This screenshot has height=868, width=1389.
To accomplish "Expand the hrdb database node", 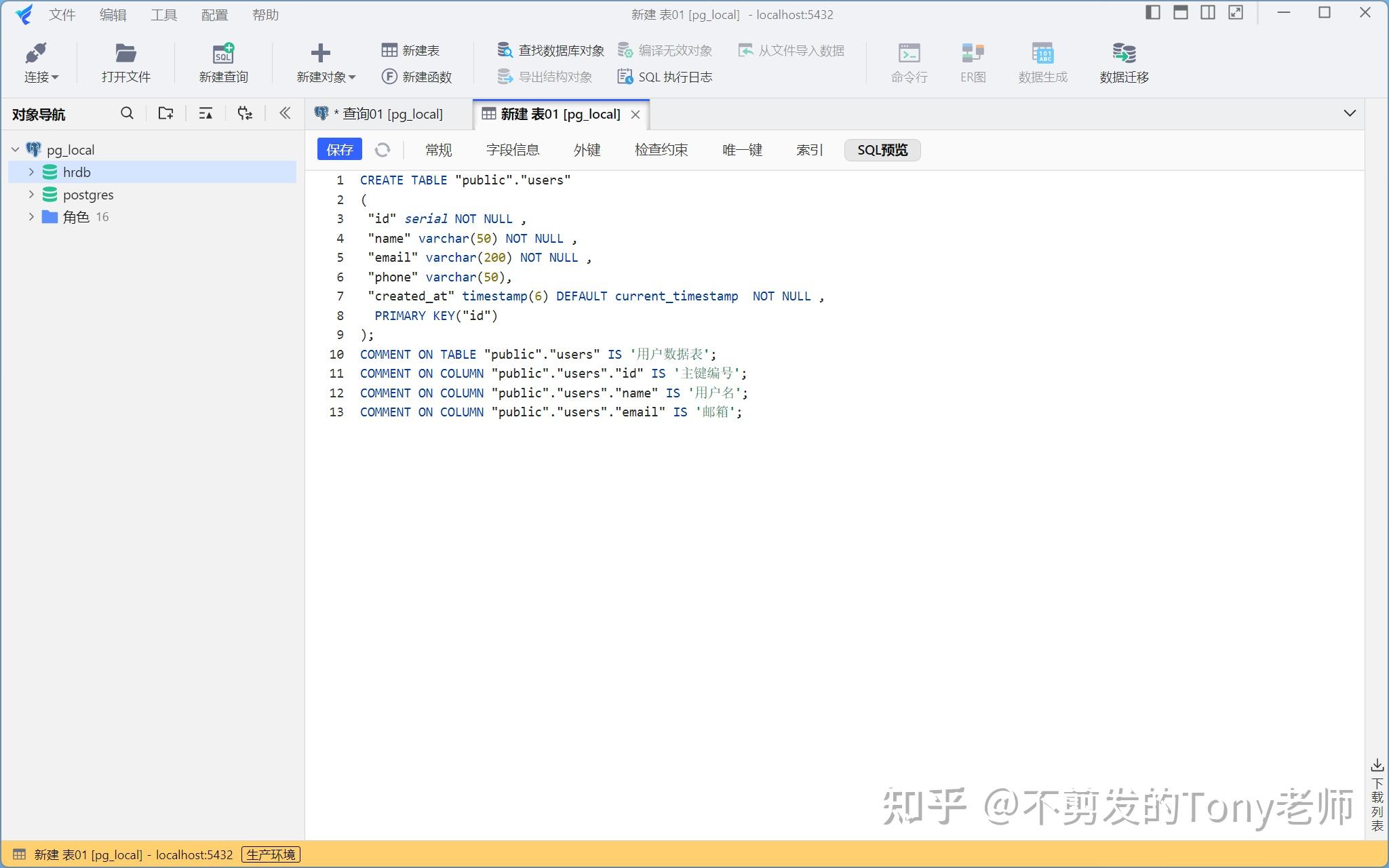I will [x=30, y=172].
